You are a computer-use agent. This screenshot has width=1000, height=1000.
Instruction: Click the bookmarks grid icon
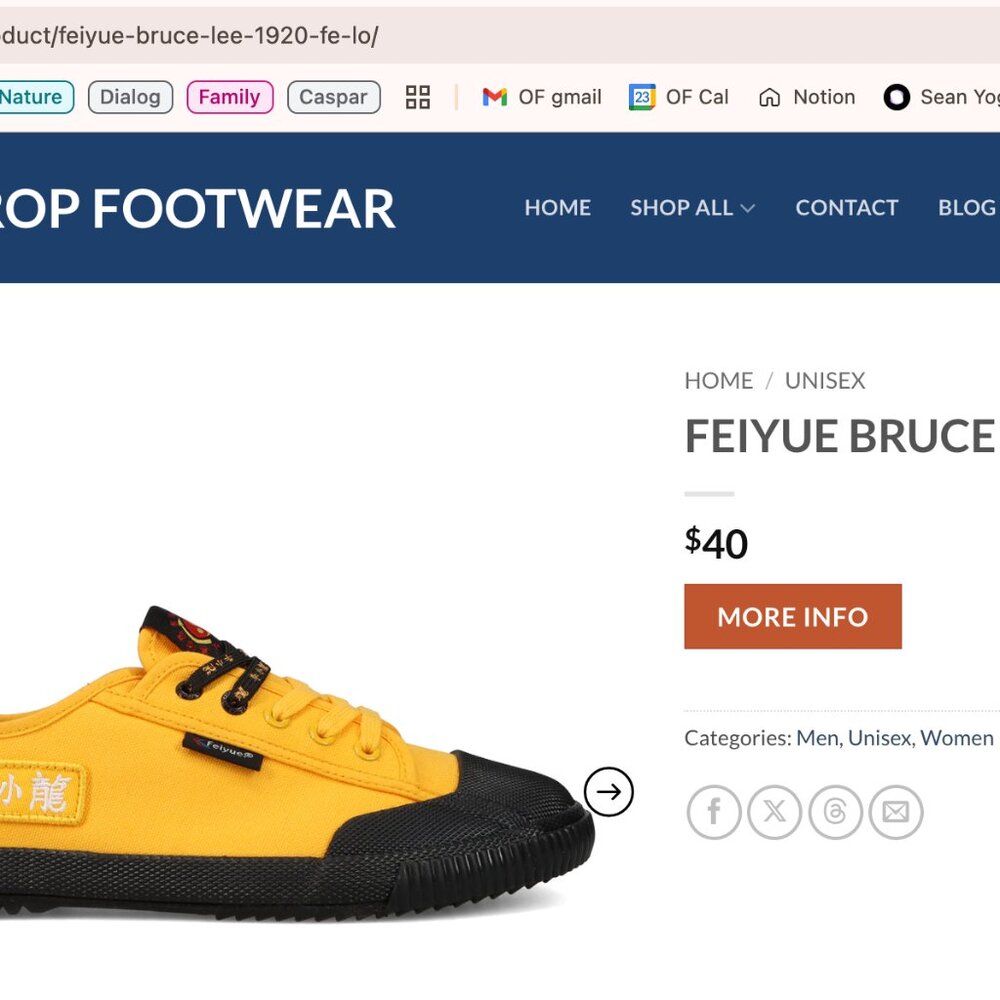click(417, 96)
